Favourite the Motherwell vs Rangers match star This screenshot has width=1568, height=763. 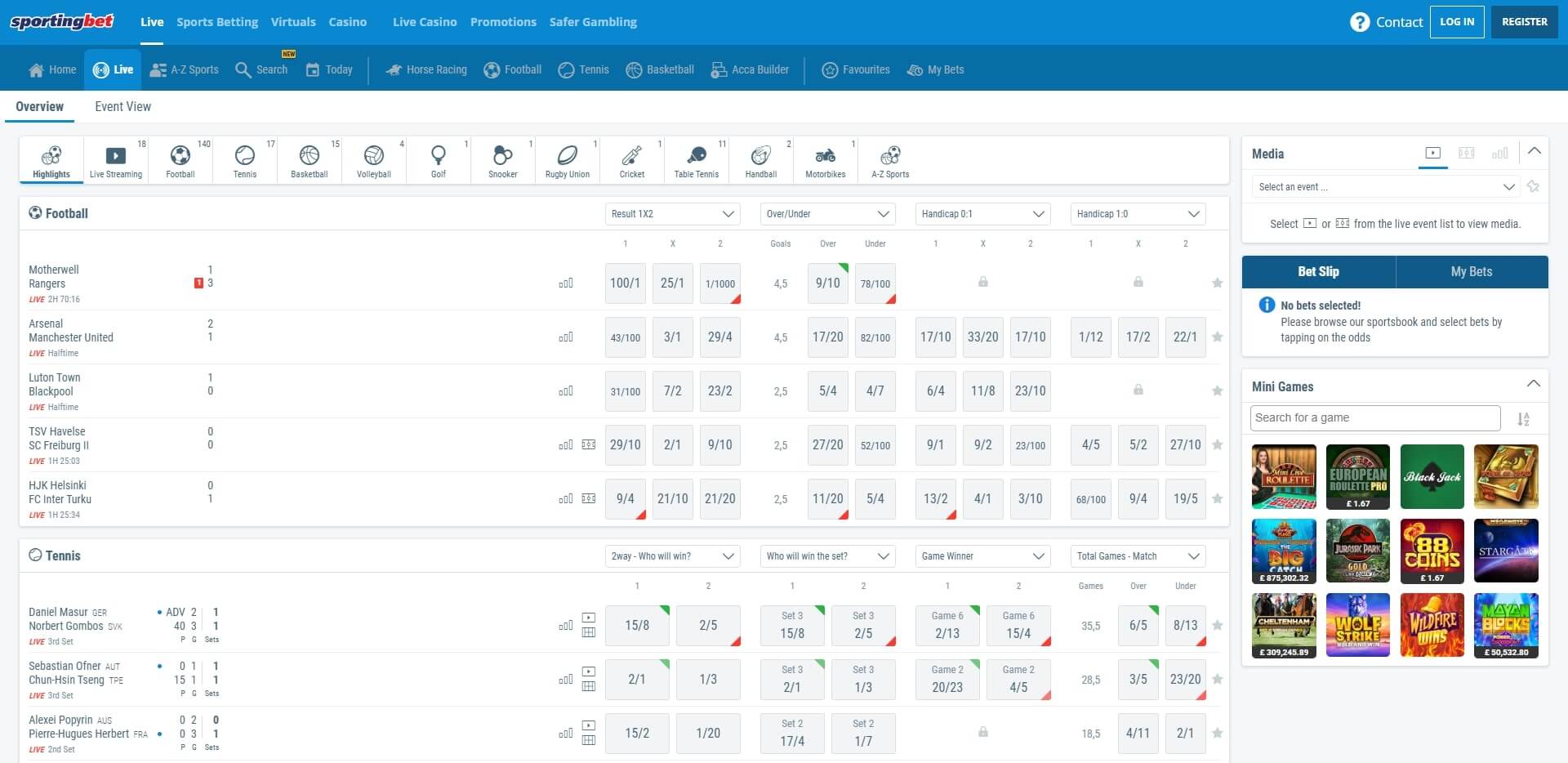(1217, 283)
